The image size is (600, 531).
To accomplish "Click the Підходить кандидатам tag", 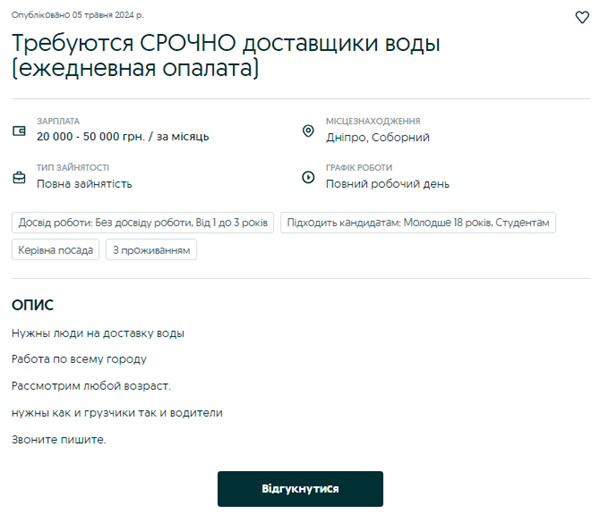I will coord(418,222).
